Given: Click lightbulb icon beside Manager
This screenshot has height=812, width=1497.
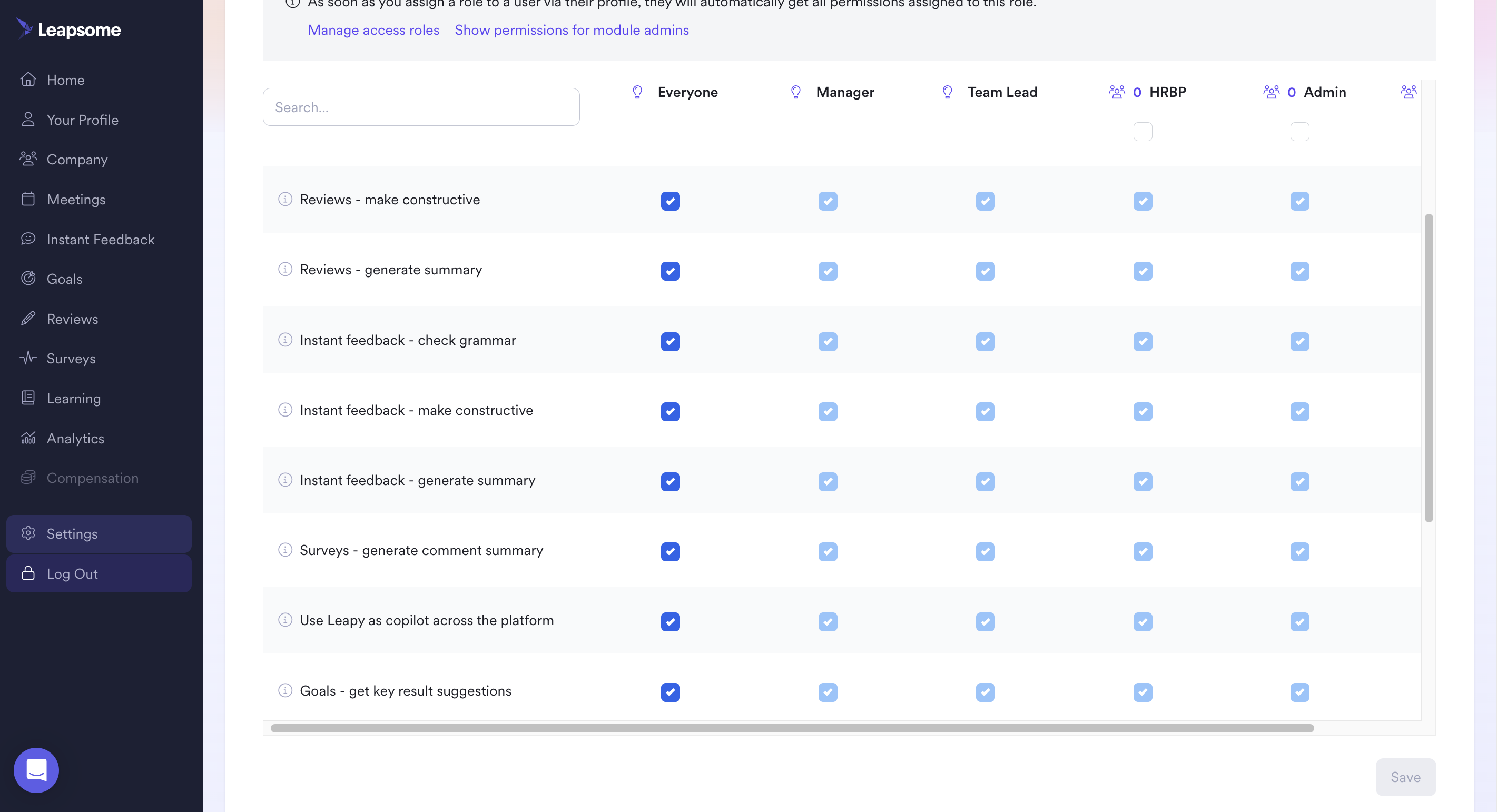Looking at the screenshot, I should 795,92.
